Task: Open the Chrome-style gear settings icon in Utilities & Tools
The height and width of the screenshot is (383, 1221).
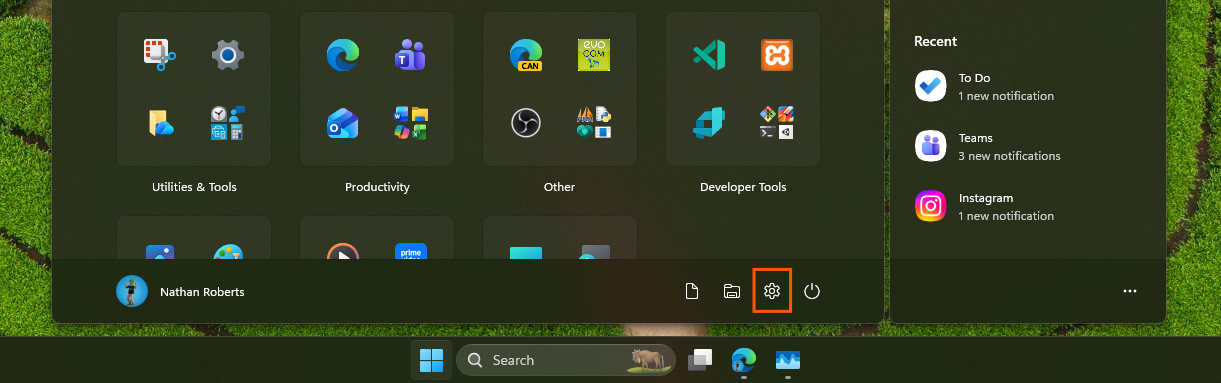Action: pyautogui.click(x=228, y=54)
